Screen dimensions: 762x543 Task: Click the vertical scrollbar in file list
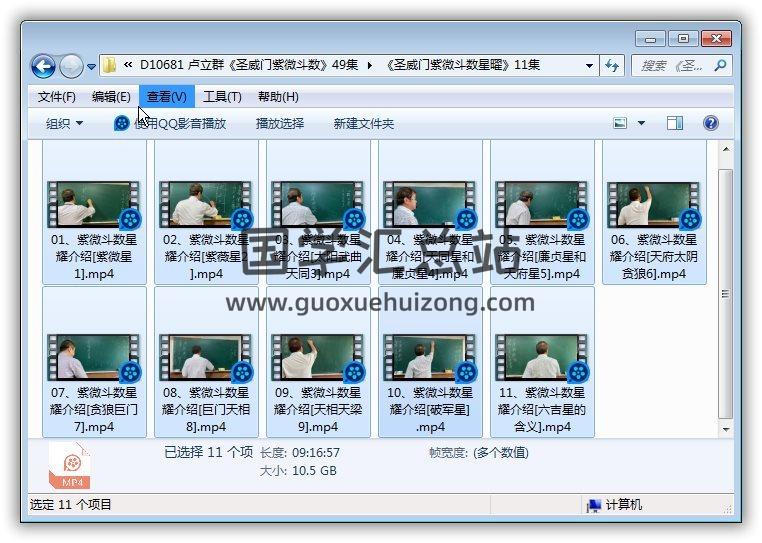click(725, 290)
